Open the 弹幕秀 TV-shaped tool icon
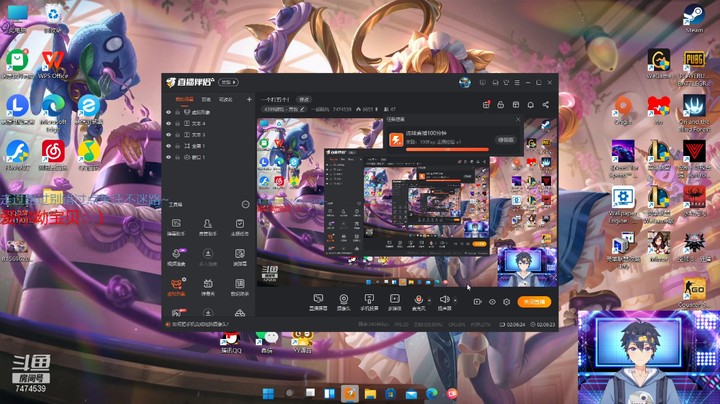Image resolution: width=720 pixels, height=404 pixels. pos(208,287)
